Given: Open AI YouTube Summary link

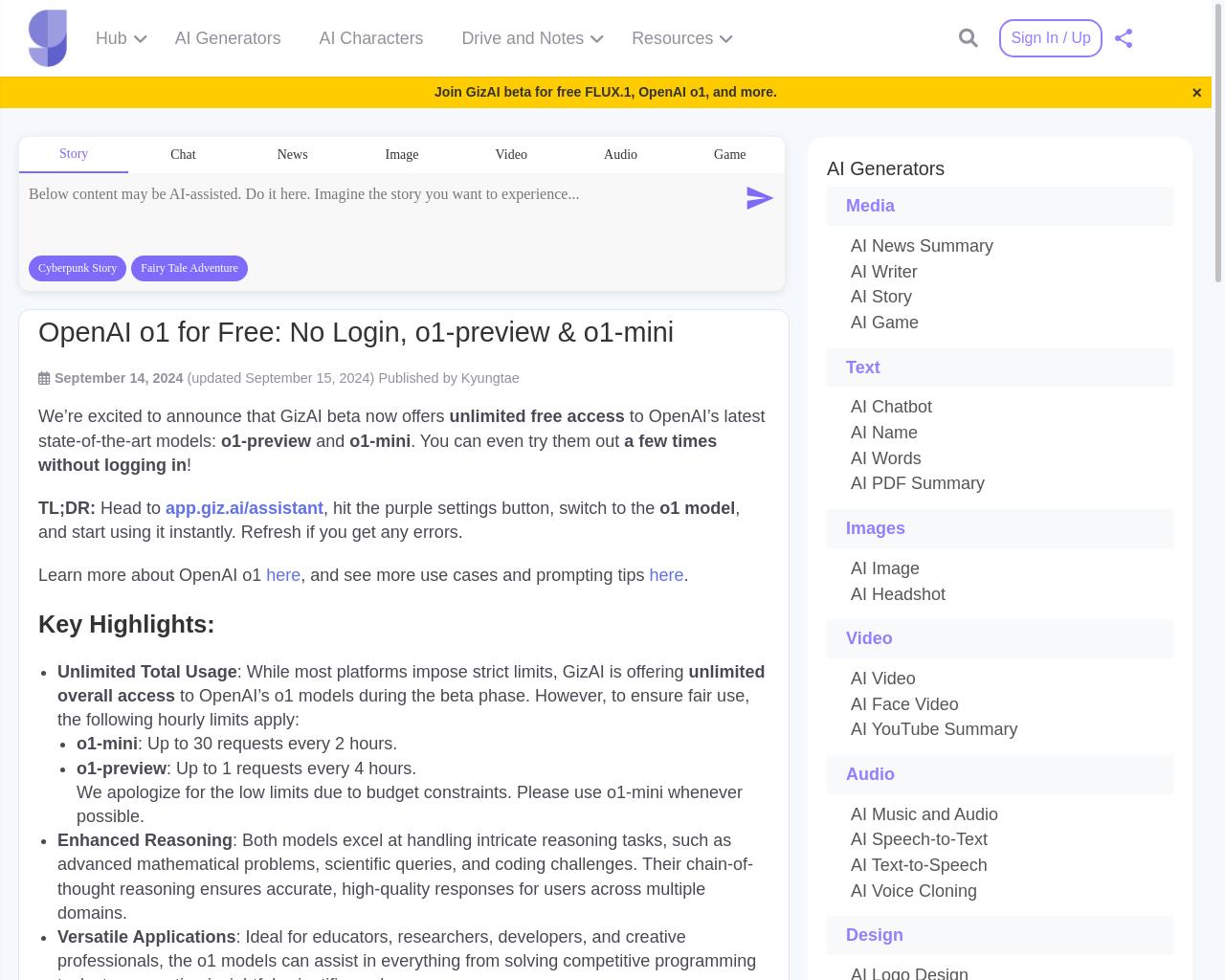Looking at the screenshot, I should 934,729.
